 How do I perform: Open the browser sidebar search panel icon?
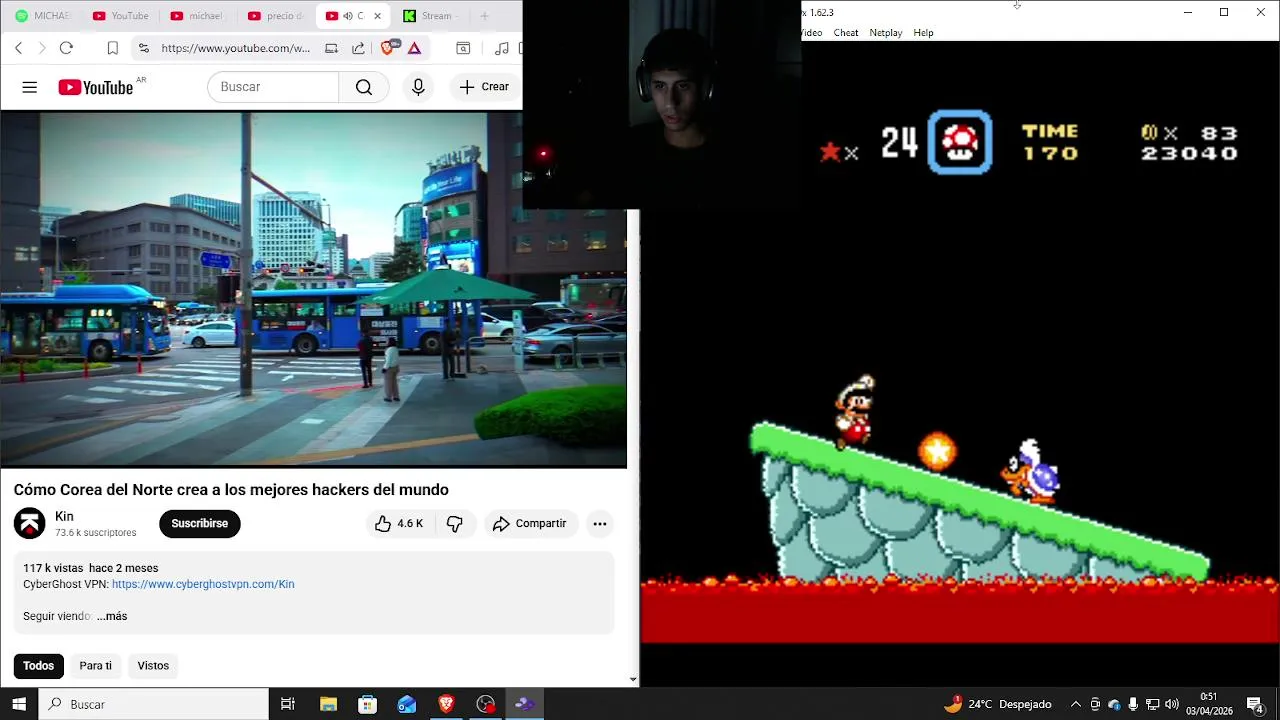pyautogui.click(x=463, y=48)
